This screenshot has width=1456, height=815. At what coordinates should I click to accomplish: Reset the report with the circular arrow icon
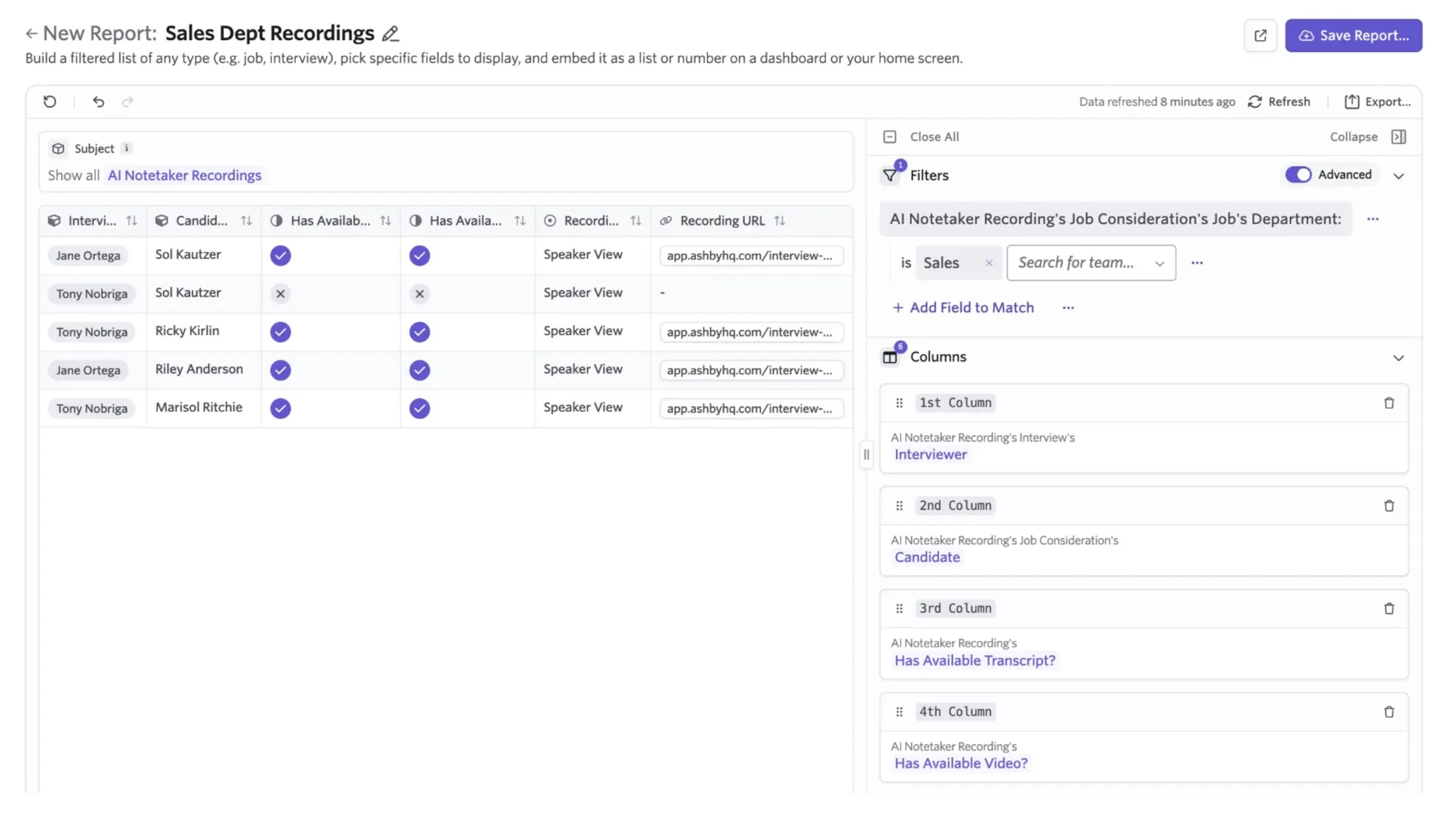50,102
